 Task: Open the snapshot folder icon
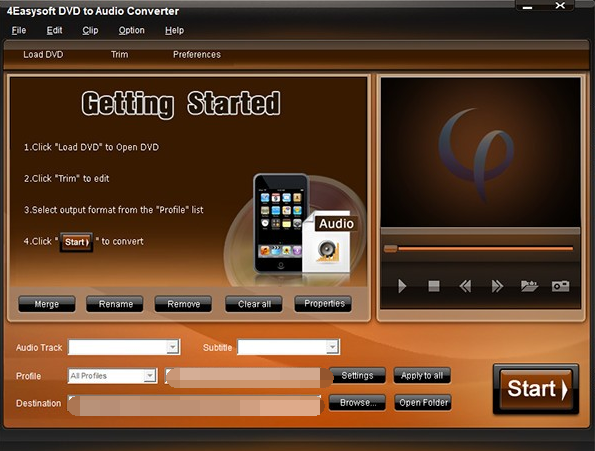(x=529, y=286)
